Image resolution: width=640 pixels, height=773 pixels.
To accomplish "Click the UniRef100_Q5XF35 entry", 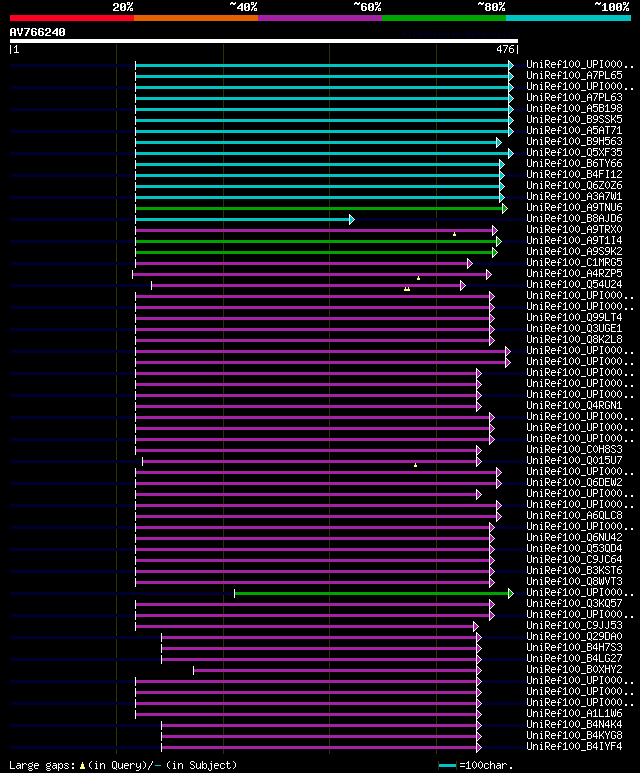I will (x=574, y=152).
